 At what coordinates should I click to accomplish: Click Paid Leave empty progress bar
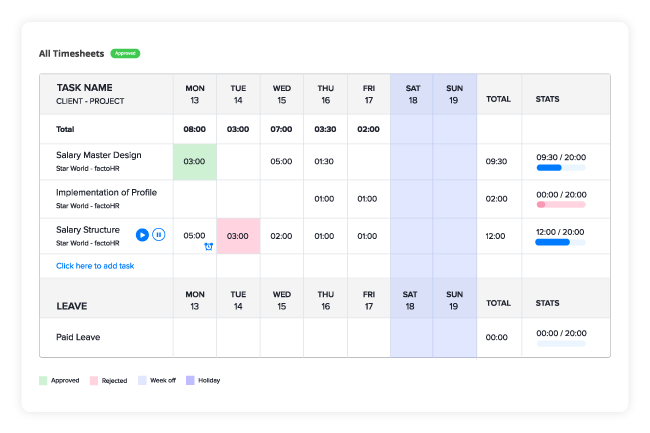561,343
